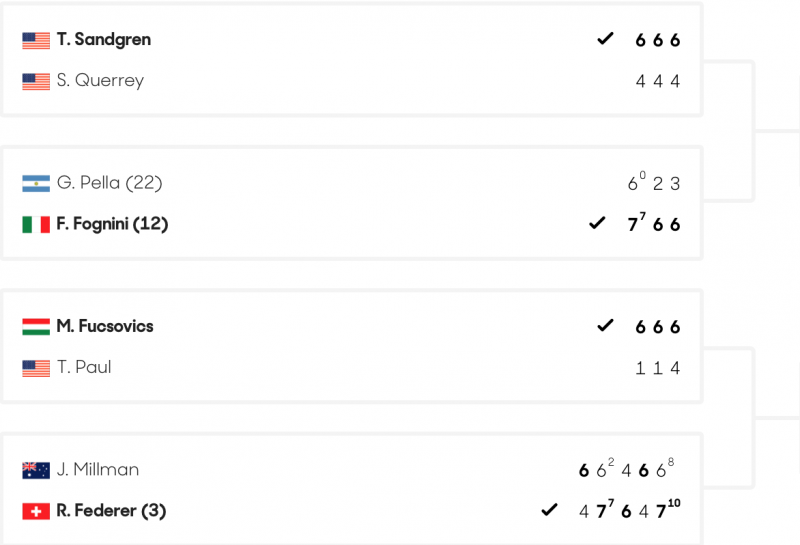Select the Switzerland flag next to R. Federer
Viewport: 800px width, 545px height.
click(36, 511)
